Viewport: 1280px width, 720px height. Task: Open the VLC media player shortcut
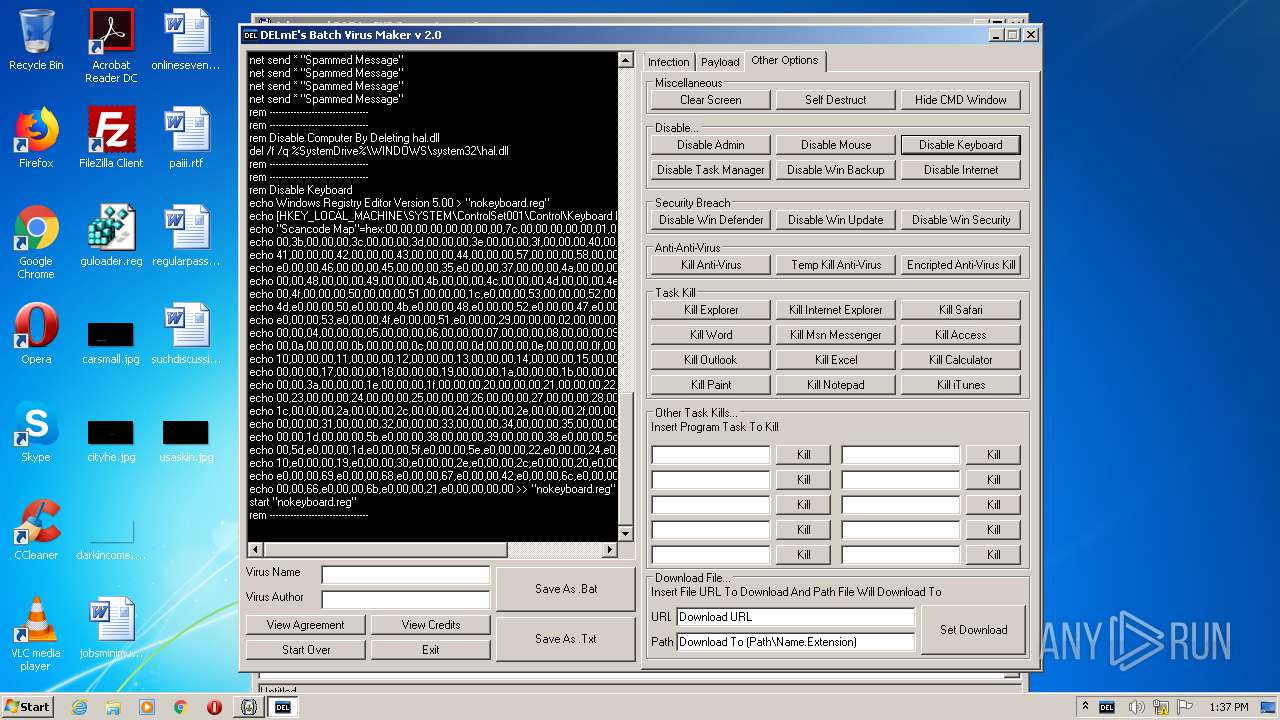tap(36, 634)
